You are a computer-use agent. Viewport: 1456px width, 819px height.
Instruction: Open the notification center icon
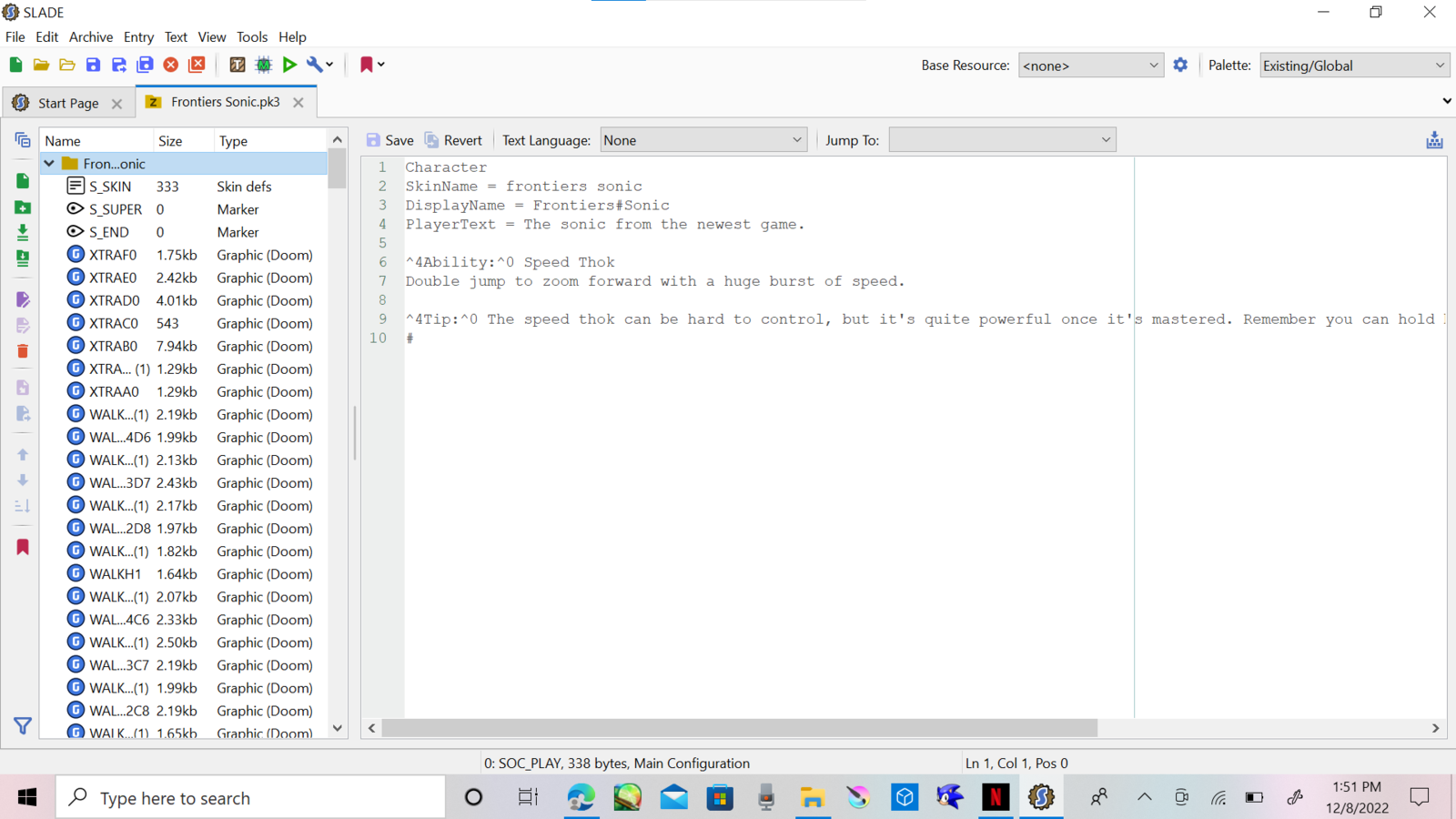(x=1420, y=798)
